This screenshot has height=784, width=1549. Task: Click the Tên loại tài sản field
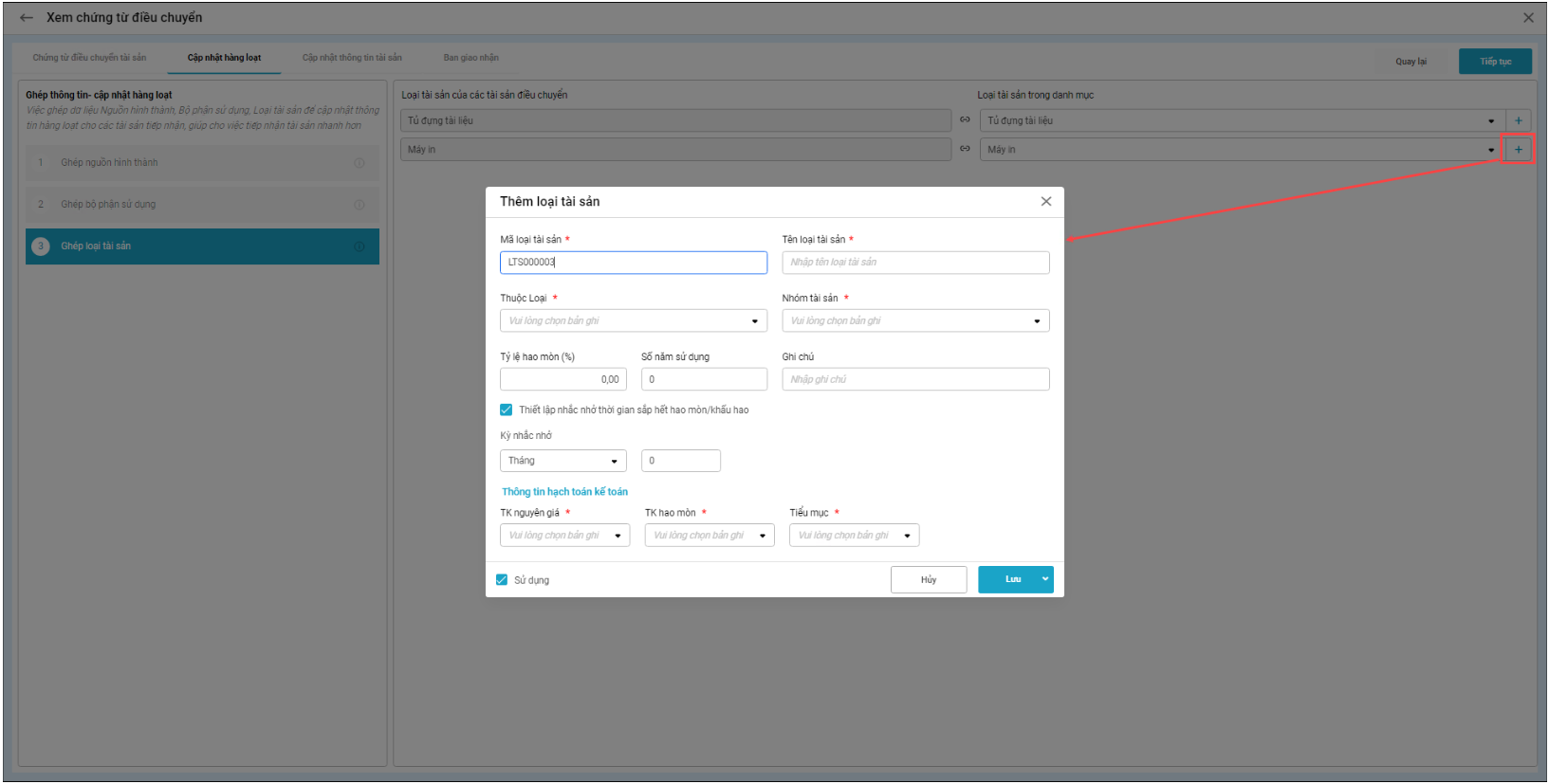coord(915,263)
